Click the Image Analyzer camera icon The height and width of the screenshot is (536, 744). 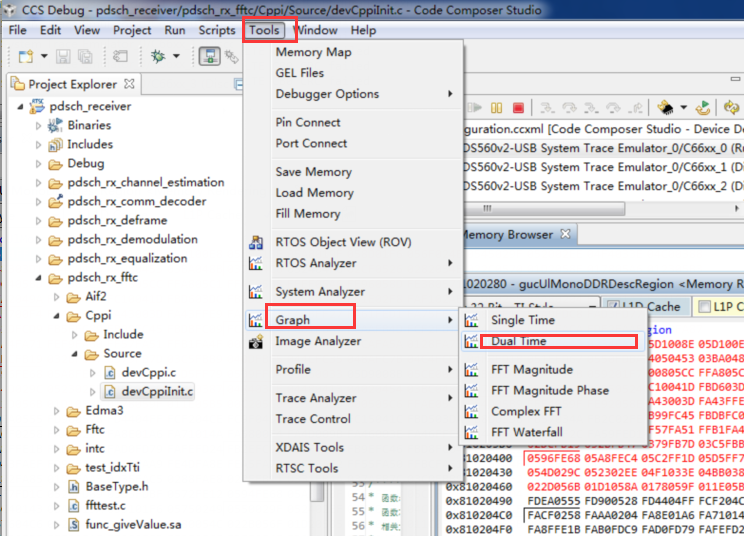click(x=256, y=342)
